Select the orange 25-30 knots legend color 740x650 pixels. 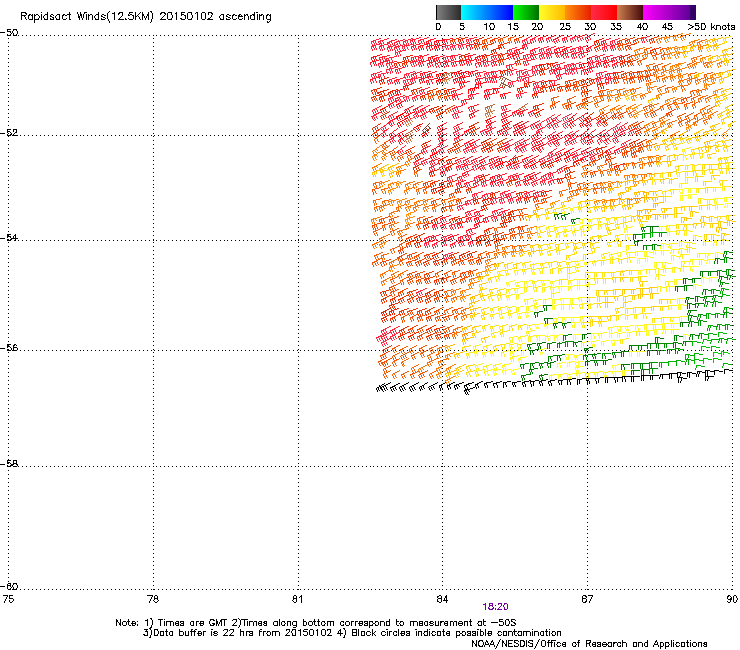click(578, 12)
